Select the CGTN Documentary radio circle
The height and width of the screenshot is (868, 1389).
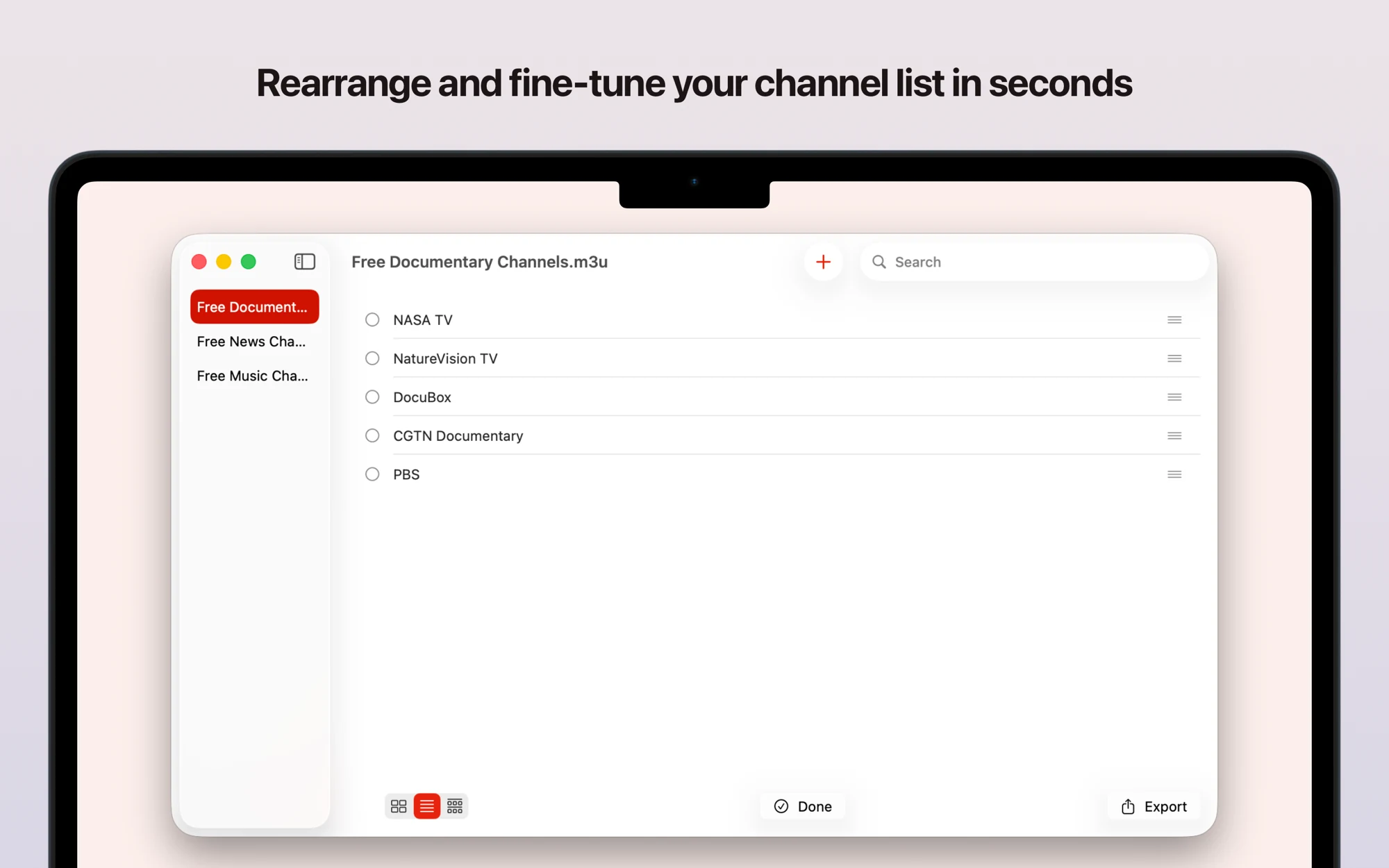pos(372,435)
